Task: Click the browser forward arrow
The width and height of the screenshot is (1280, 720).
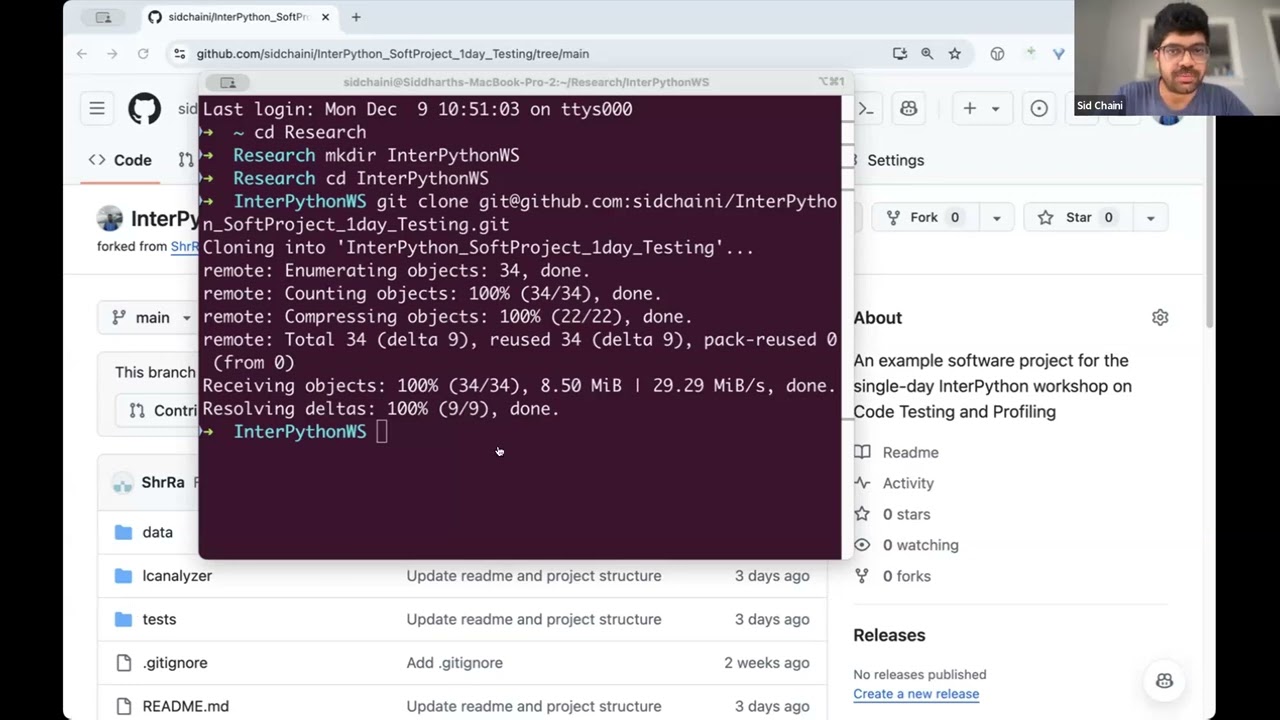Action: coord(112,54)
